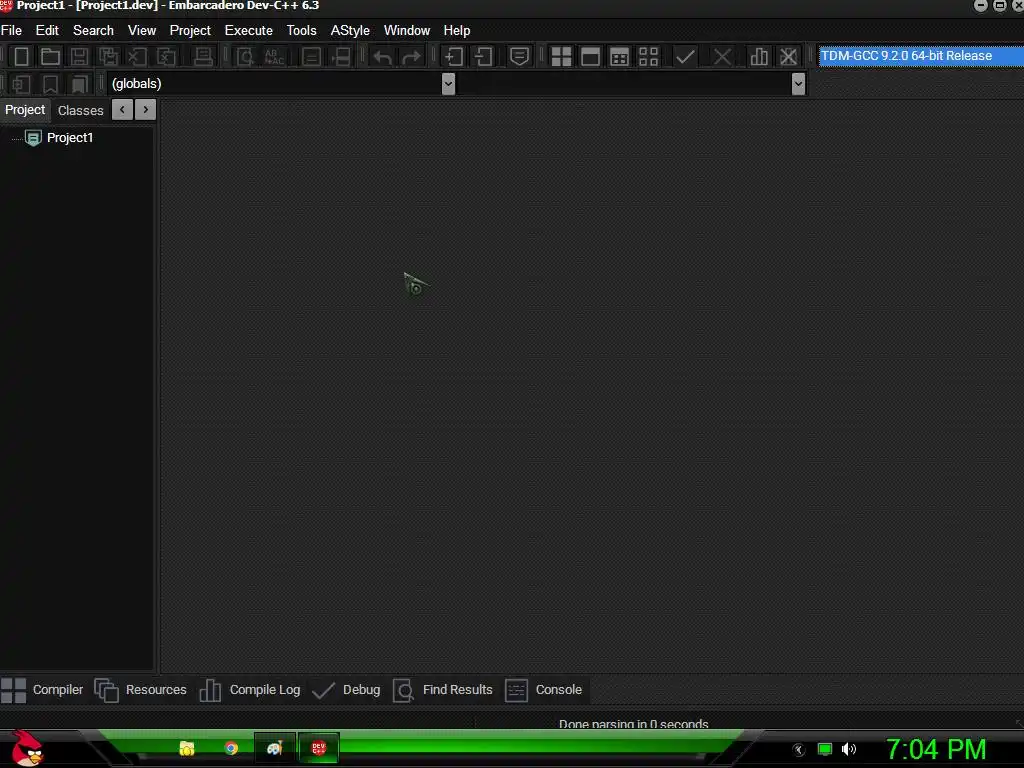Click the Print toolbar icon
The height and width of the screenshot is (768, 1024).
point(203,56)
